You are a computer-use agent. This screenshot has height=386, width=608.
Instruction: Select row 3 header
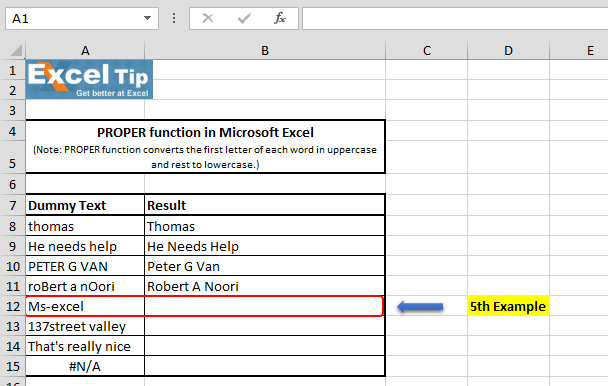tap(13, 110)
